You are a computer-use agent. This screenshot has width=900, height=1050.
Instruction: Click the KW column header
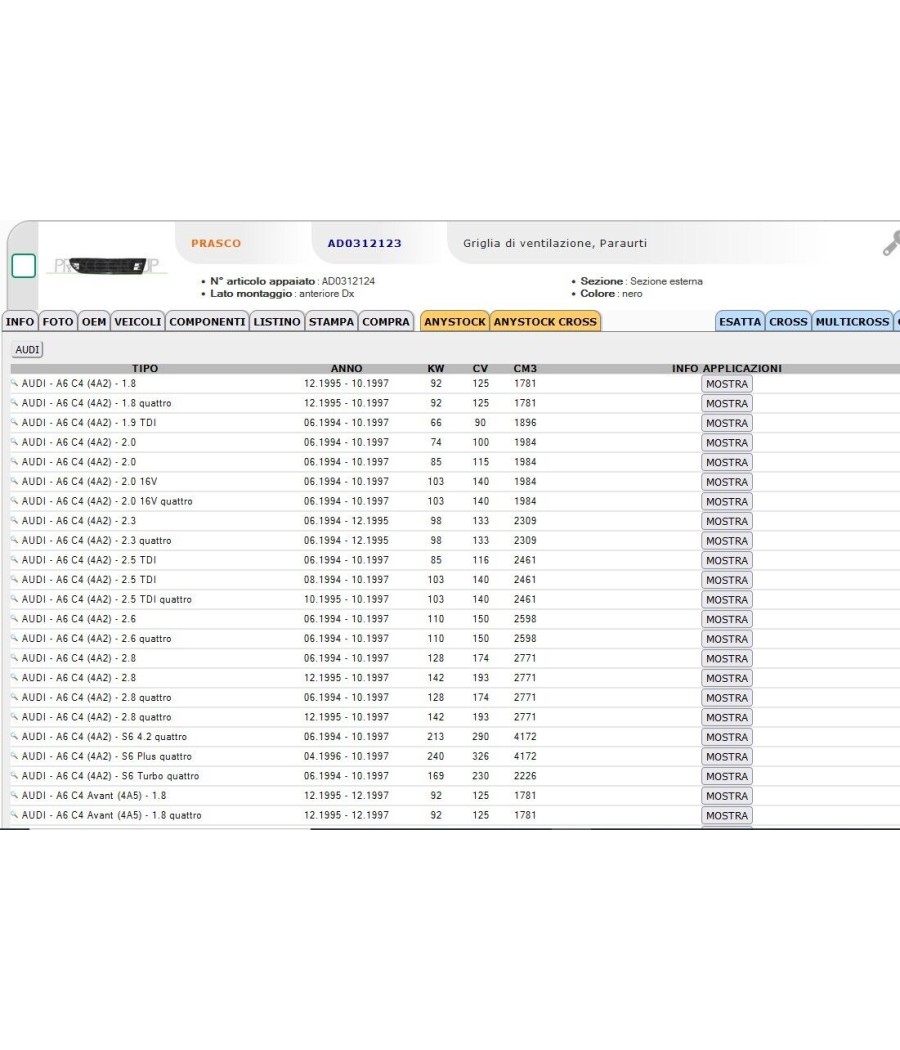(x=436, y=368)
